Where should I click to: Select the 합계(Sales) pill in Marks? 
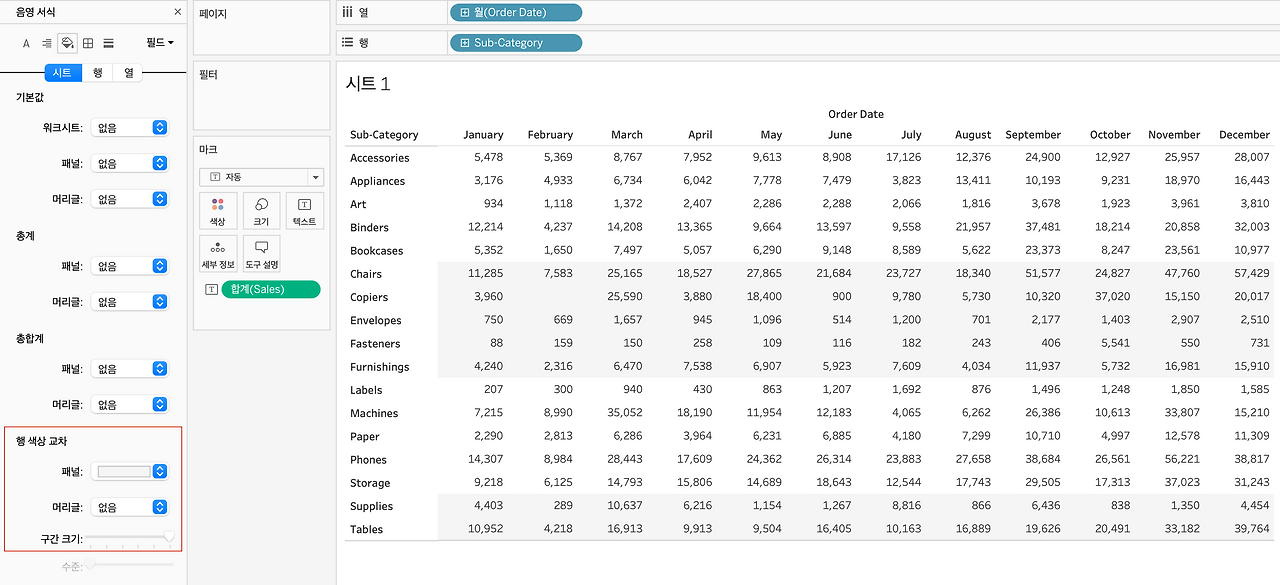click(271, 289)
